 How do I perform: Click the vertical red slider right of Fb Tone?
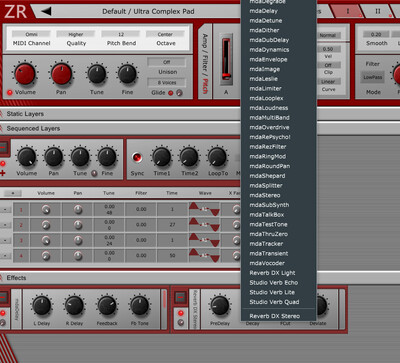(164, 299)
